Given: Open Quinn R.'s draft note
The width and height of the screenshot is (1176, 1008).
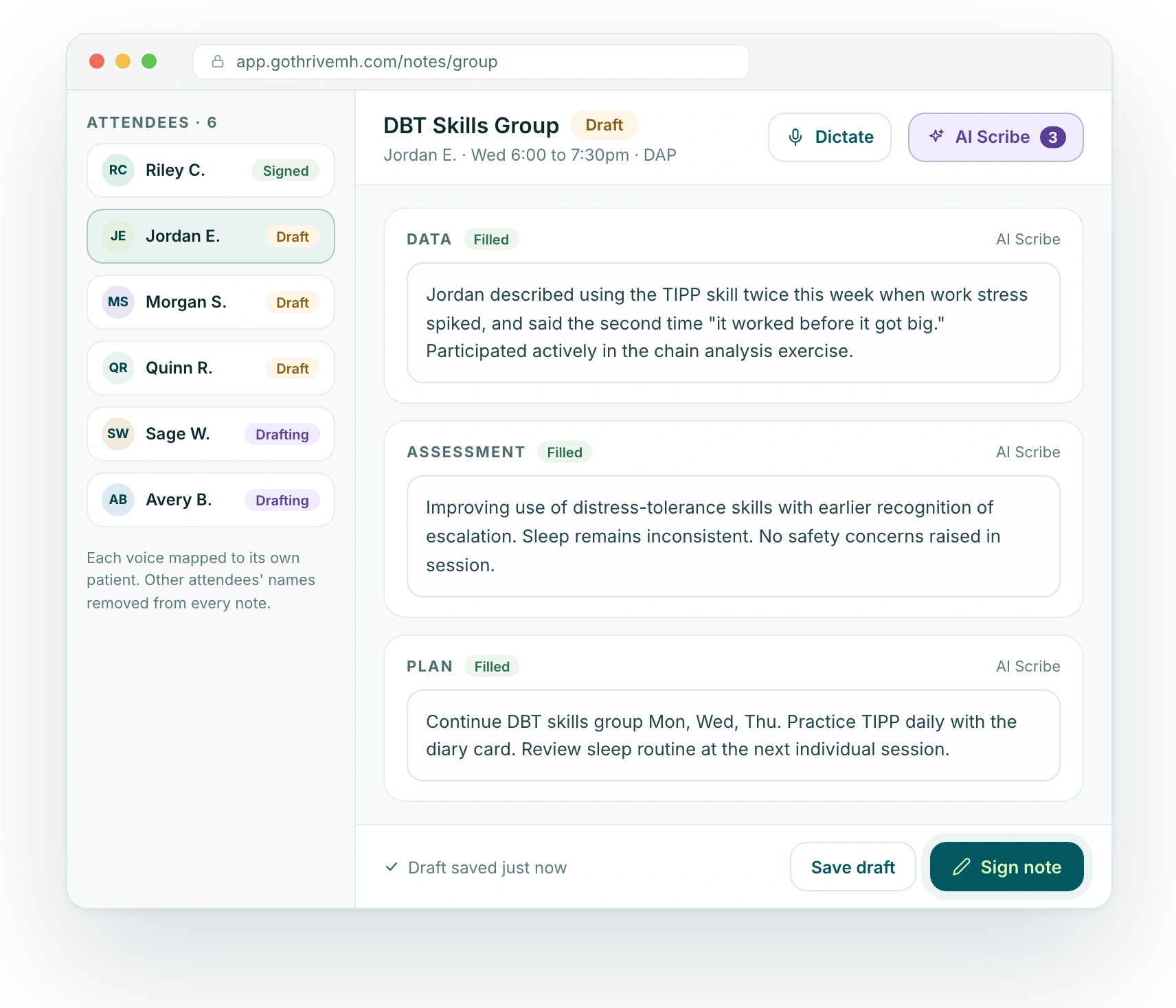Looking at the screenshot, I should coord(211,368).
